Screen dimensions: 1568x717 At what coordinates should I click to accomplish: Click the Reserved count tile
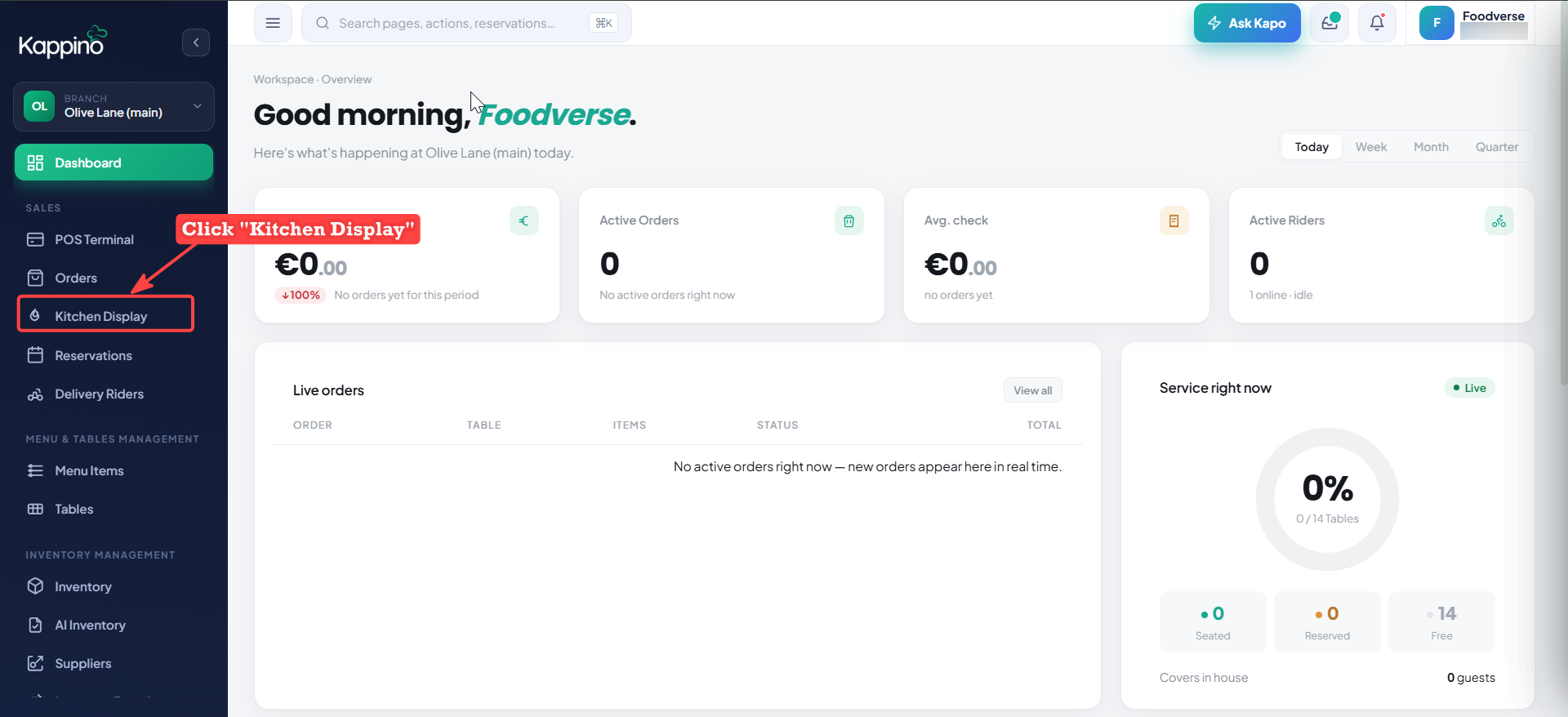tap(1327, 621)
